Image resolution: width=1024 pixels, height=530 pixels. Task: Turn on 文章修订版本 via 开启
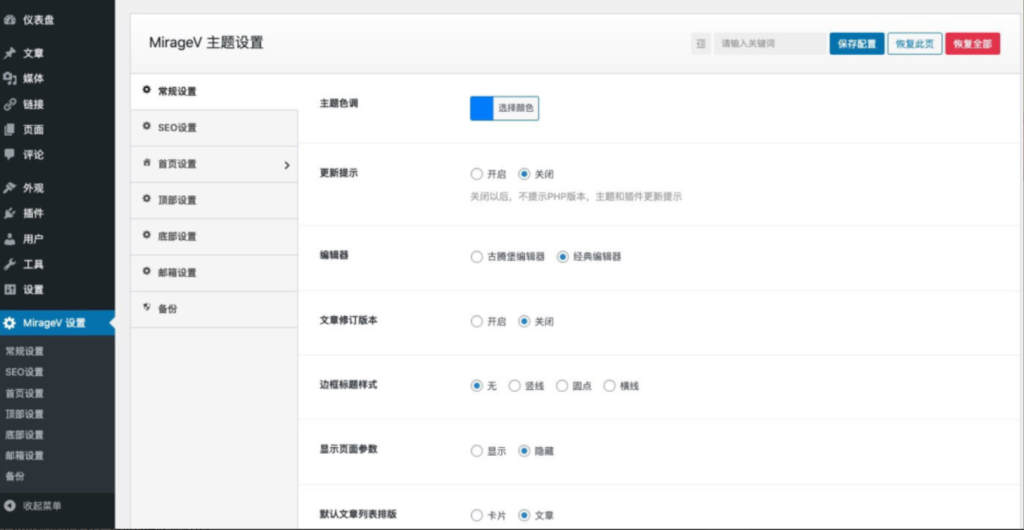(477, 321)
